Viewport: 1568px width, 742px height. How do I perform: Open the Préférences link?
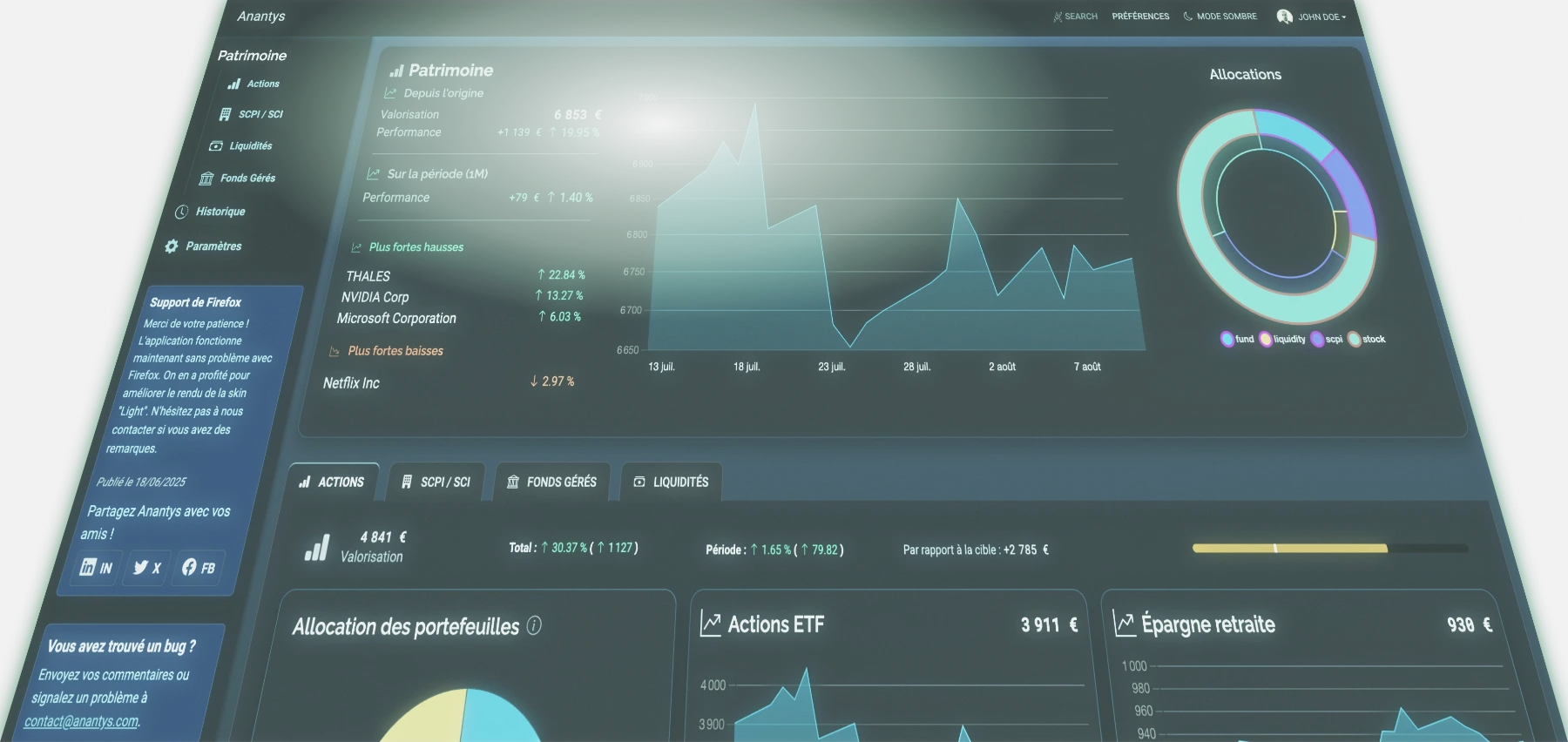tap(1140, 17)
